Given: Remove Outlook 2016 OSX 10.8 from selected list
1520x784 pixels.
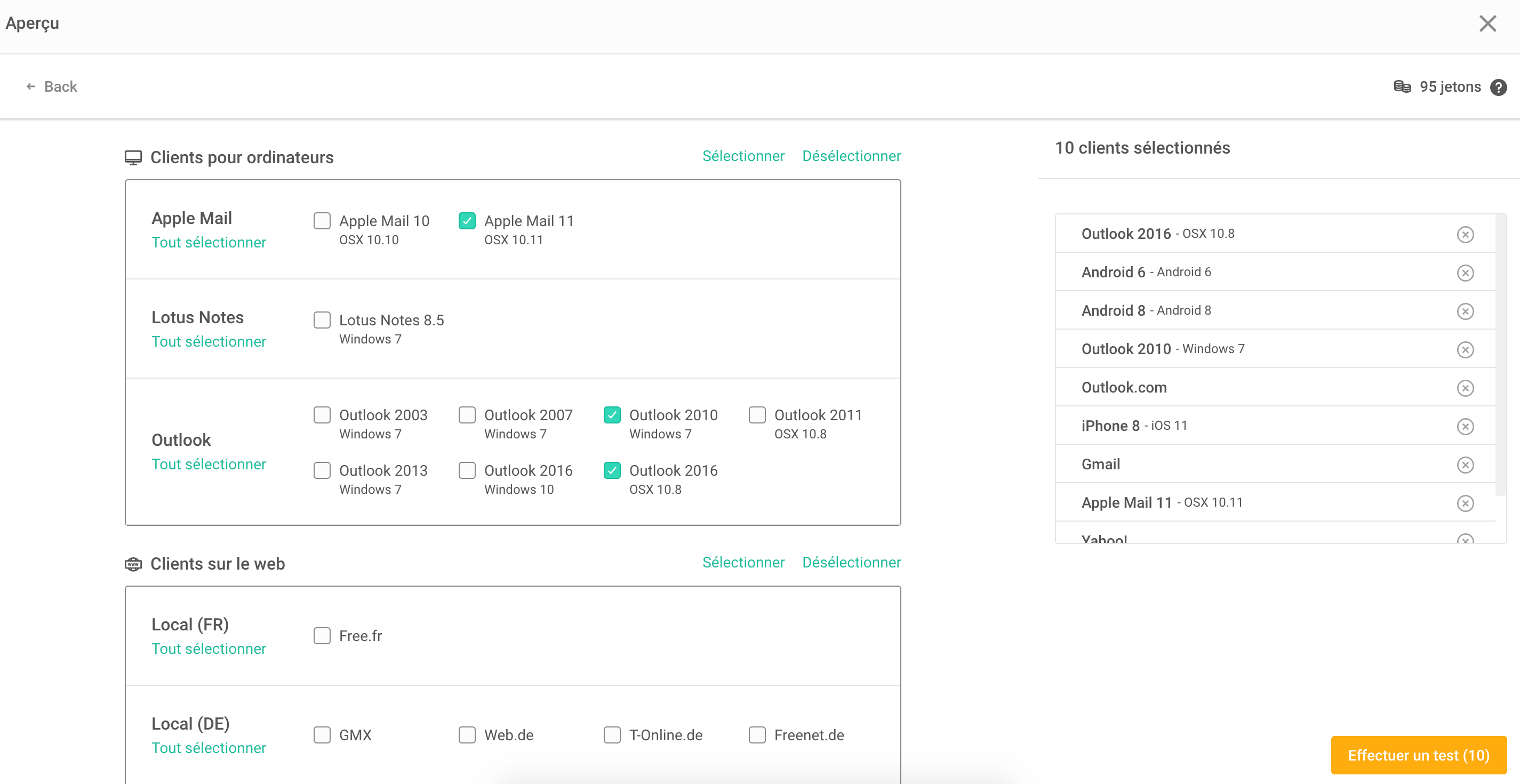Looking at the screenshot, I should point(1465,234).
